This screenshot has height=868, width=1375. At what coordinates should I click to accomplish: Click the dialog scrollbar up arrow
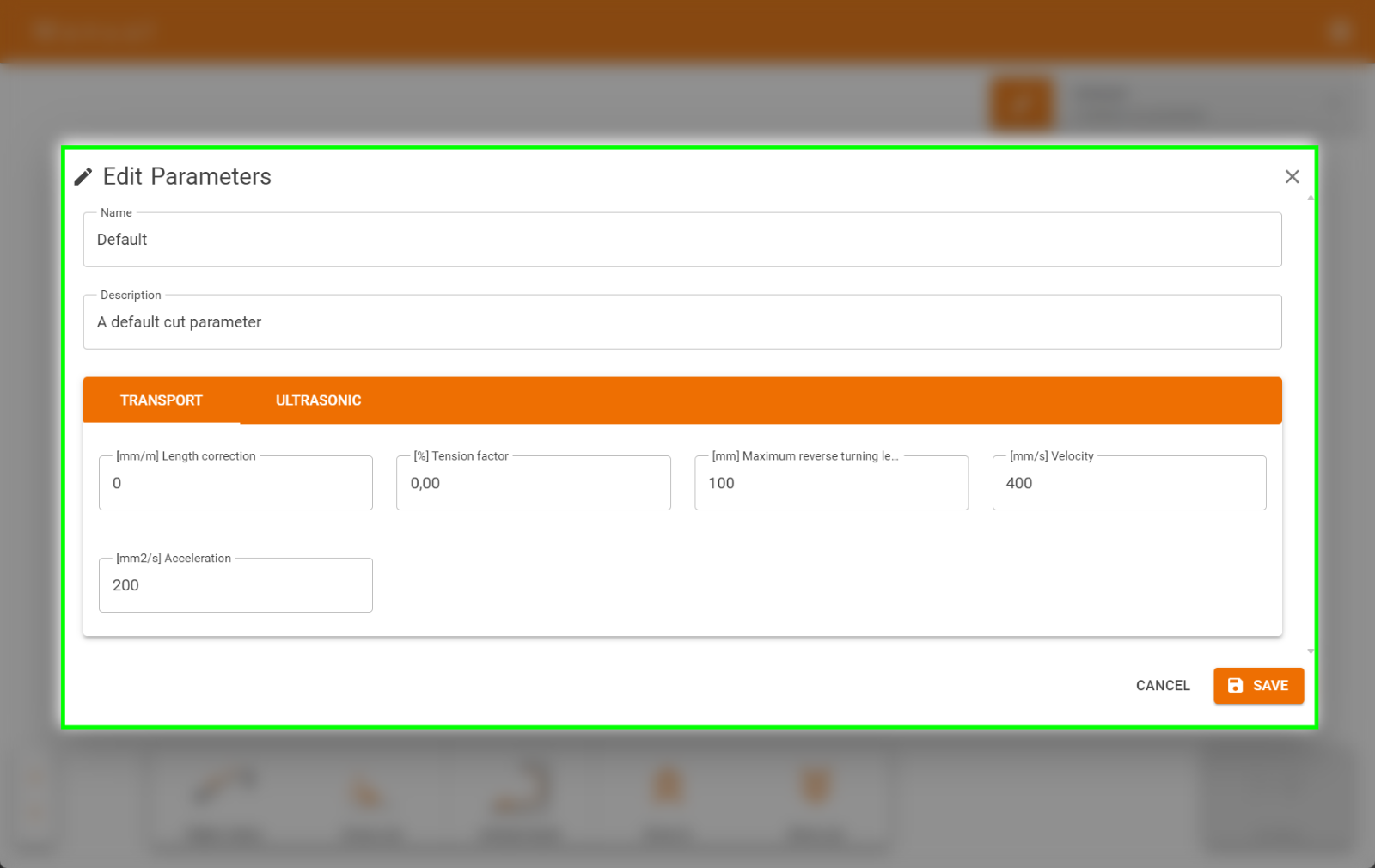[x=1311, y=199]
